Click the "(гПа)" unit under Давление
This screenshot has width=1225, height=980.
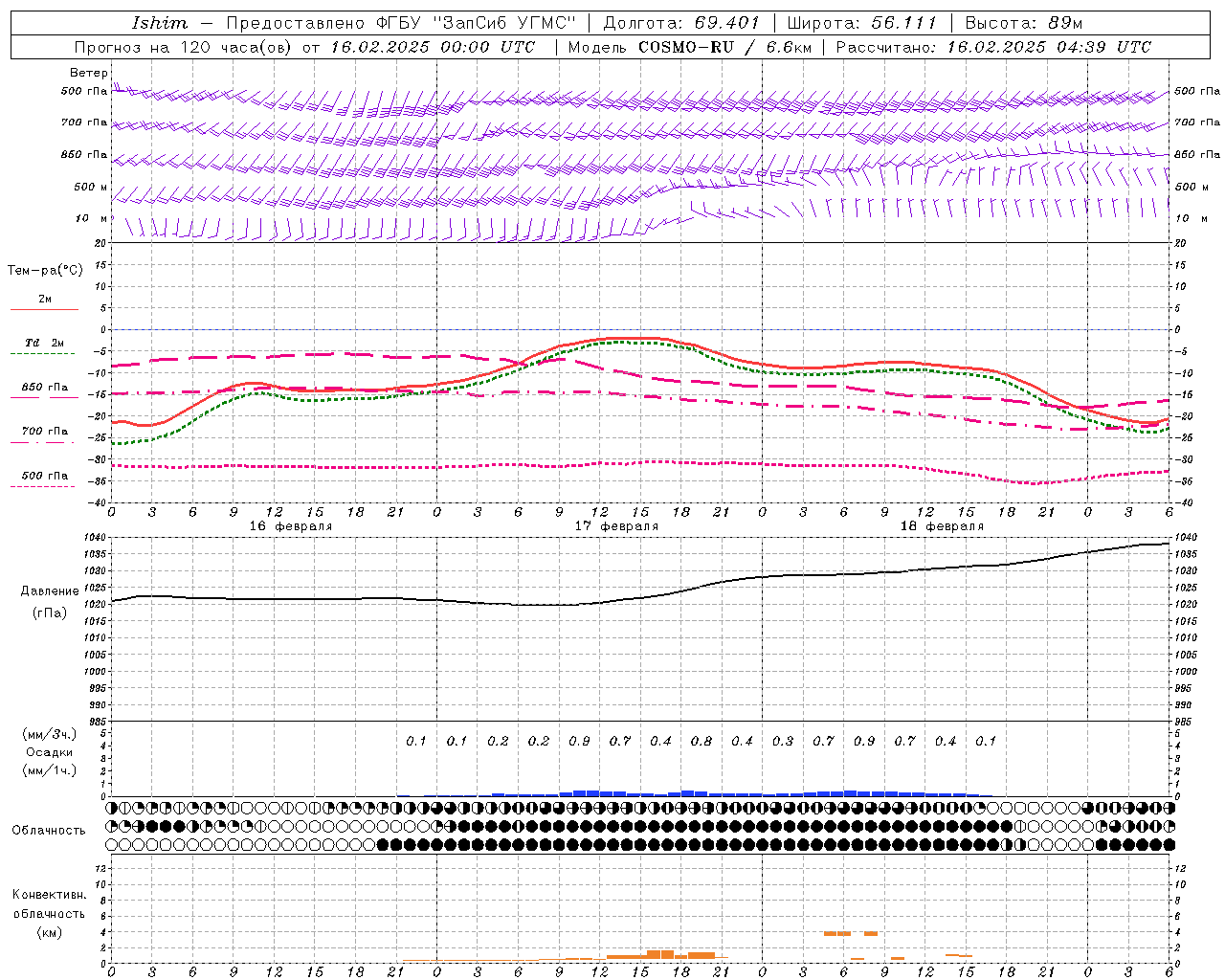(50, 612)
